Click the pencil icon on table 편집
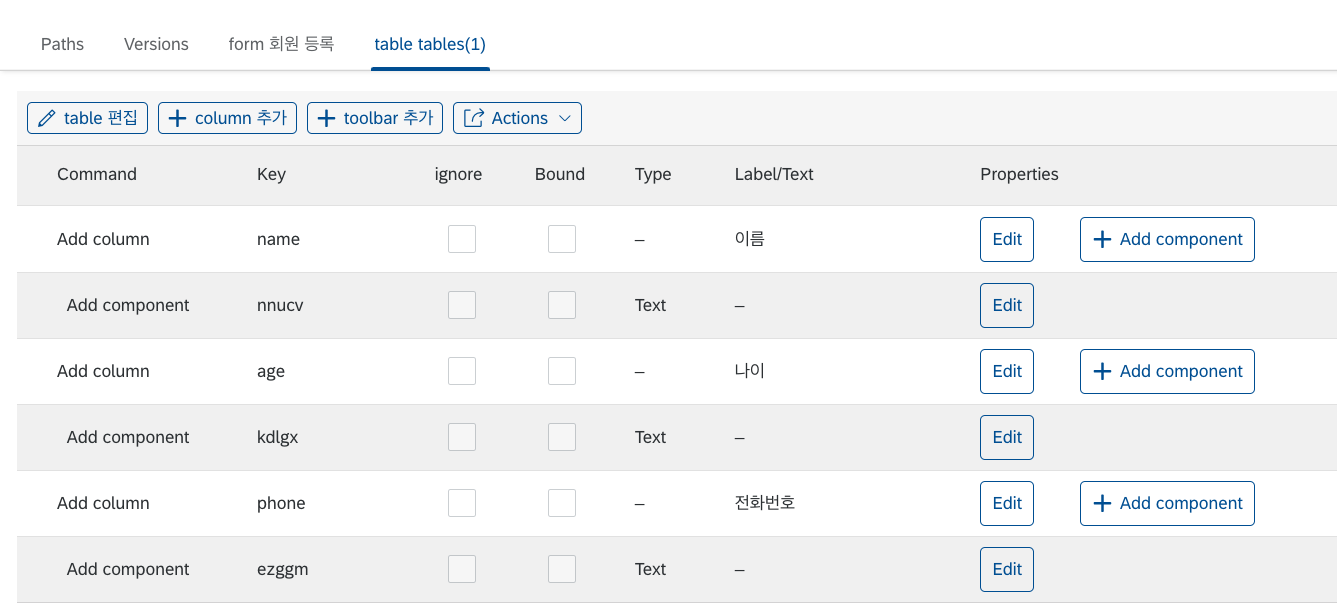Image resolution: width=1337 pixels, height=615 pixels. pos(46,118)
